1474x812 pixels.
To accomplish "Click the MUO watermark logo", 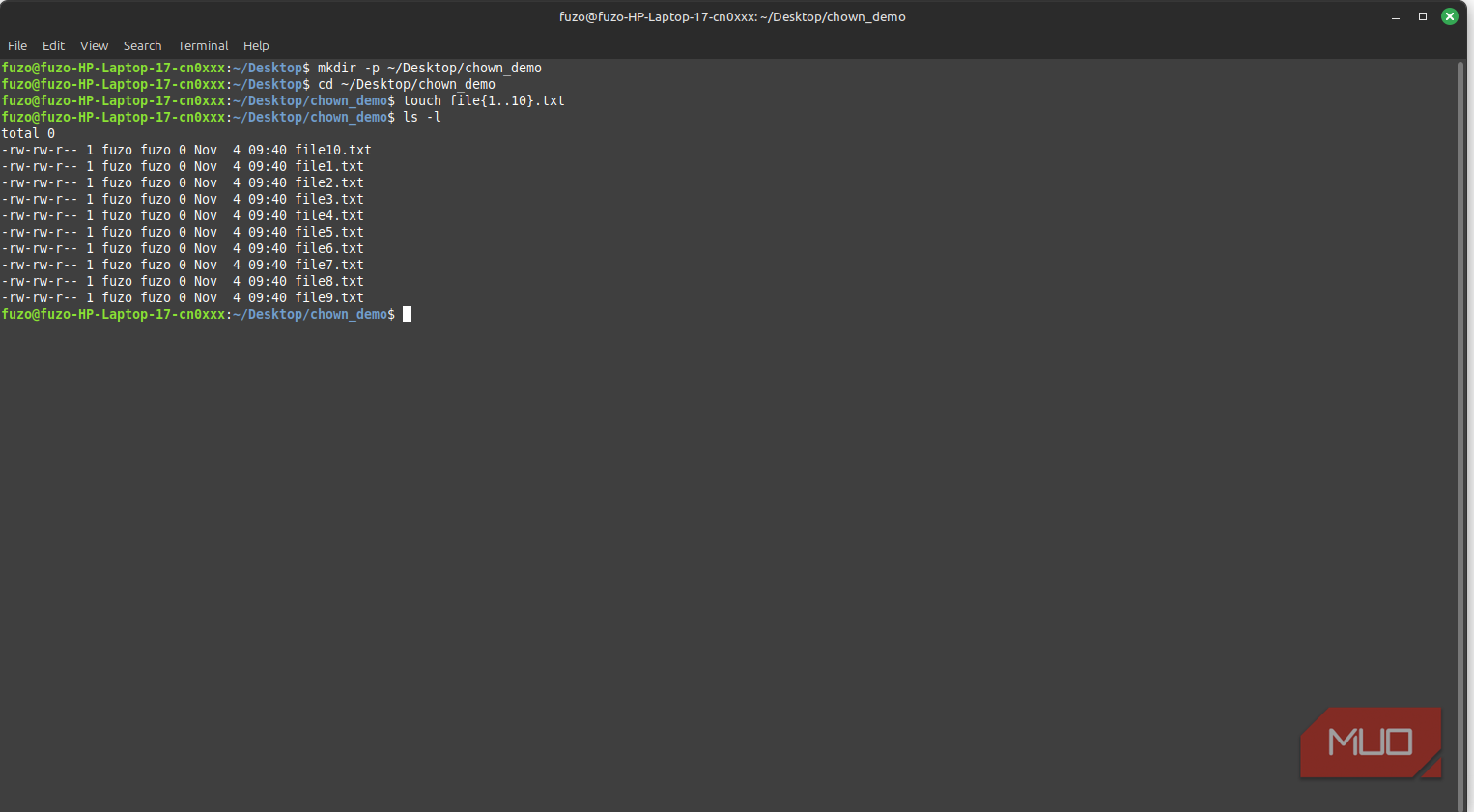I will (1370, 742).
